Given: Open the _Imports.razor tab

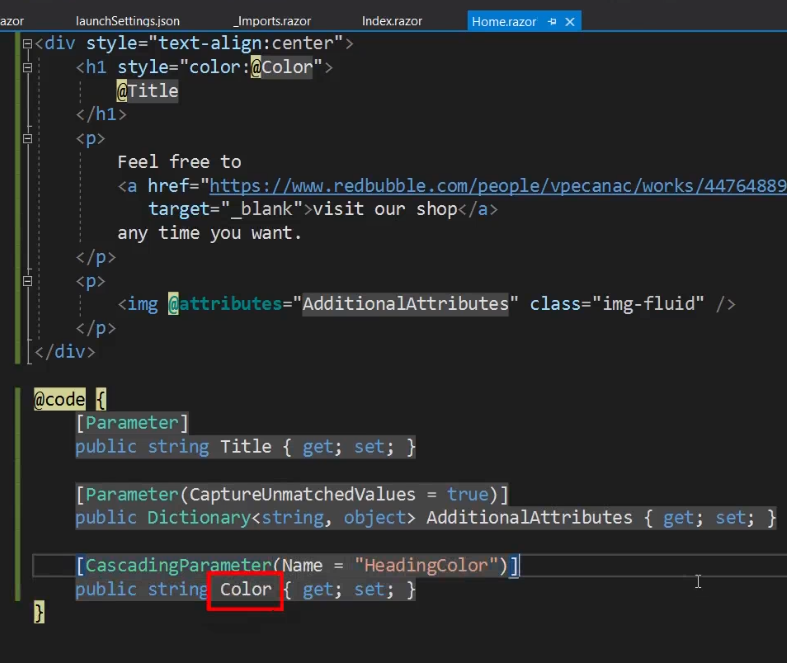Looking at the screenshot, I should [272, 21].
